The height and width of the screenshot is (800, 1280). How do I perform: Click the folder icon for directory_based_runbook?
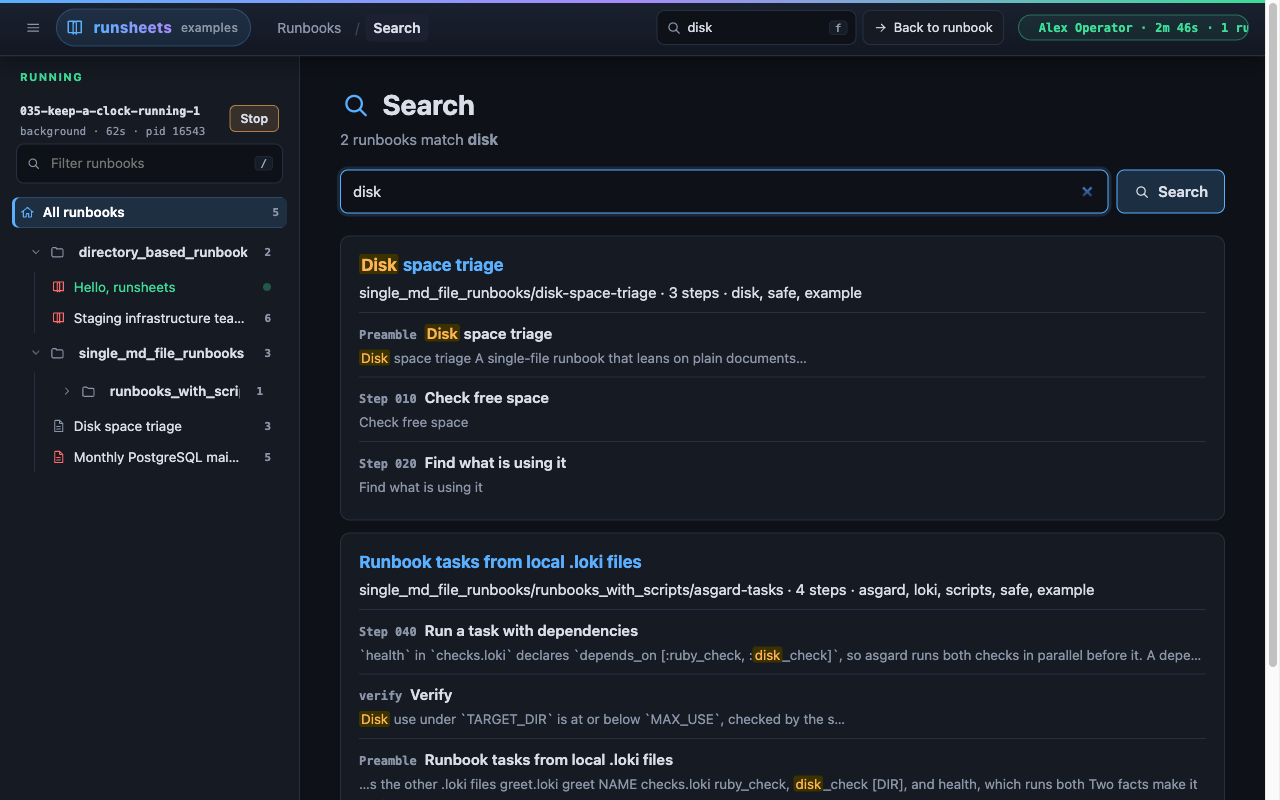[x=58, y=252]
